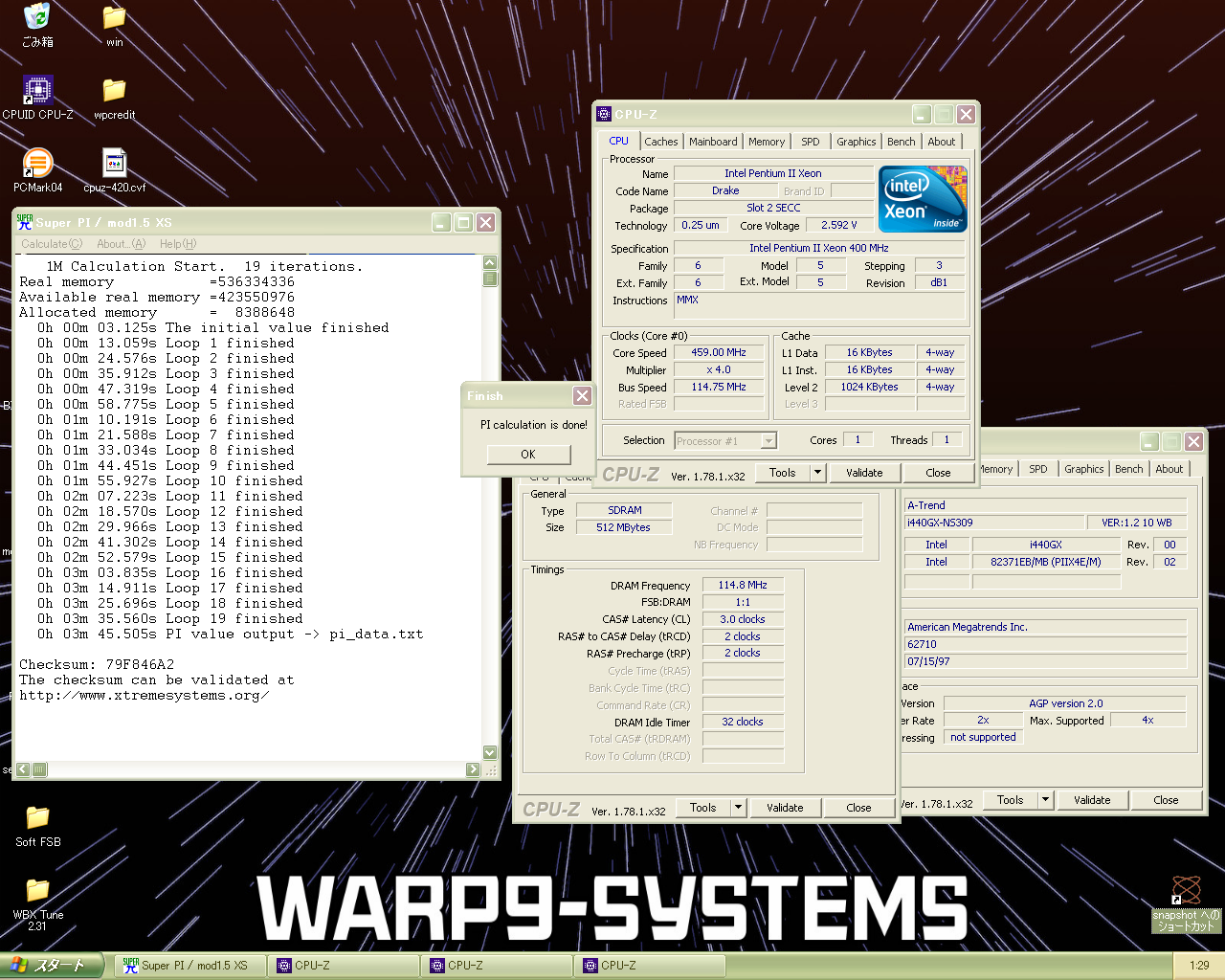Click 'Loop 19 finished' line in Super PI
Image resolution: width=1225 pixels, height=980 pixels.
170,618
